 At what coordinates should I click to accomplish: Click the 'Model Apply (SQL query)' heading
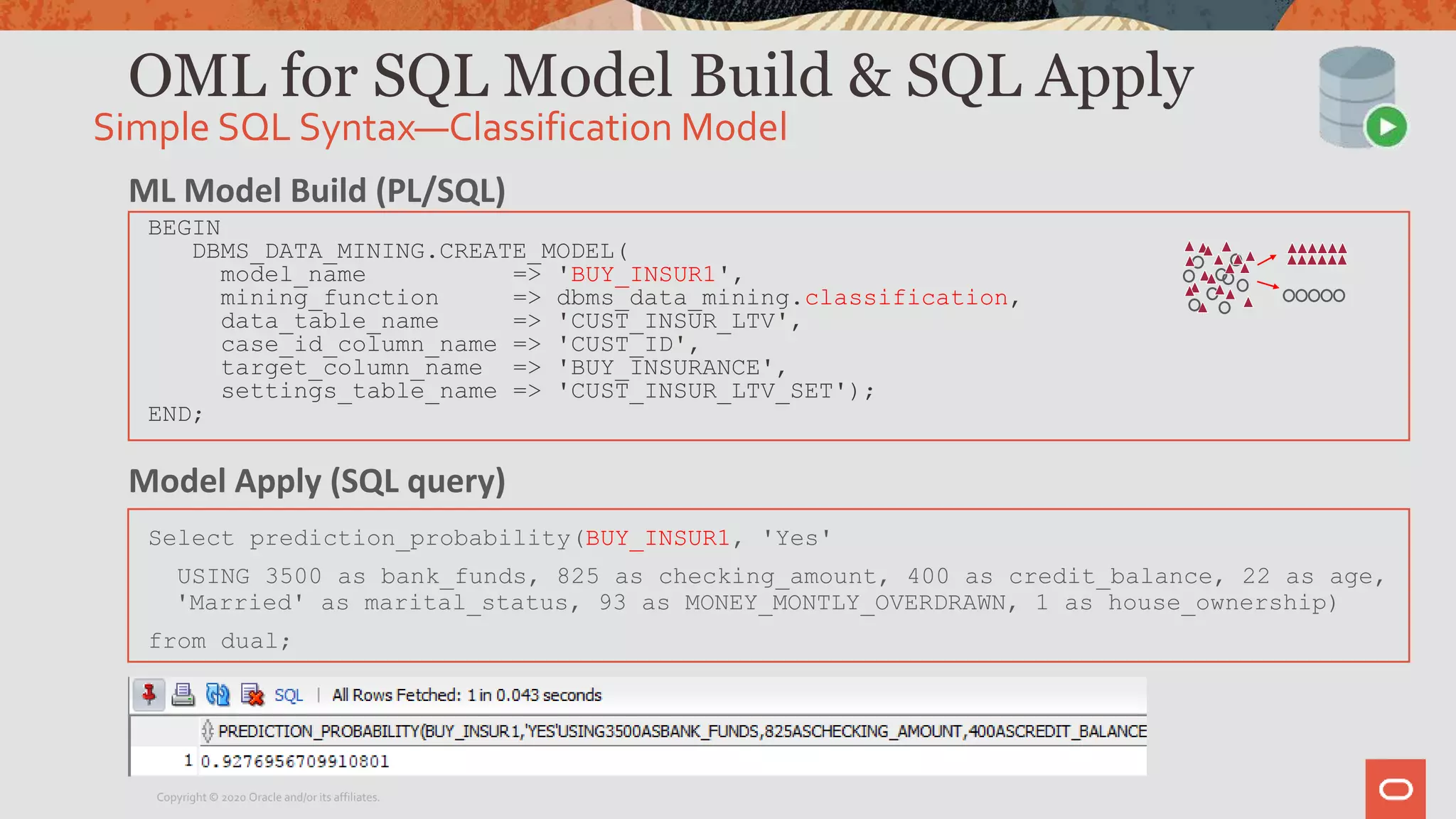pyautogui.click(x=317, y=481)
